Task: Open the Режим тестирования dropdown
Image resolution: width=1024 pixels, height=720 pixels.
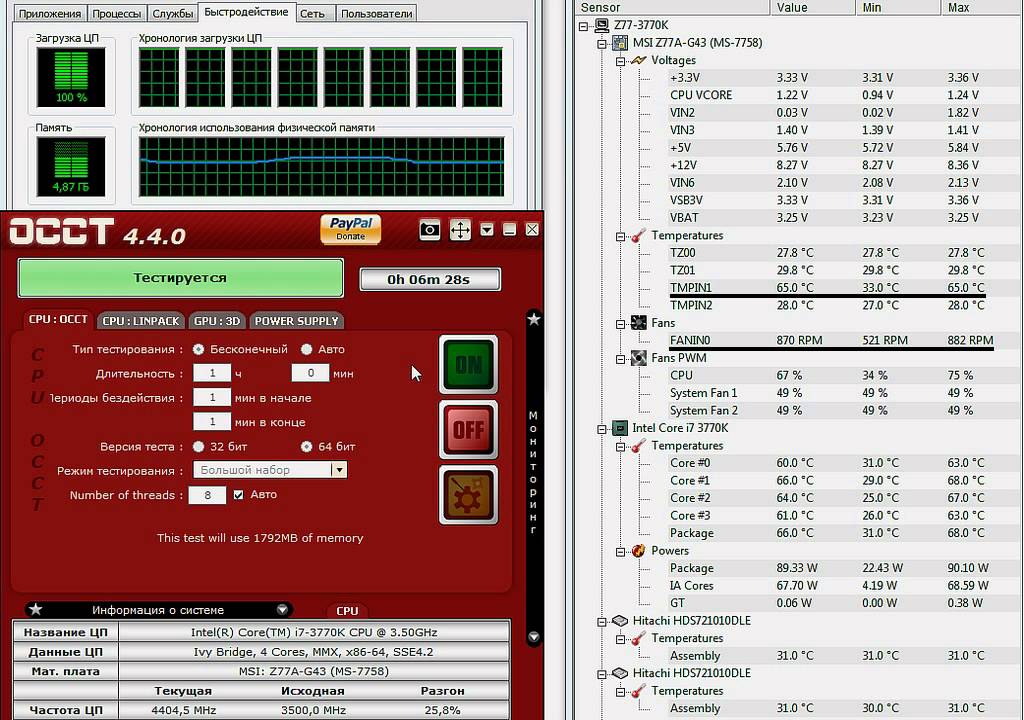Action: pyautogui.click(x=339, y=470)
